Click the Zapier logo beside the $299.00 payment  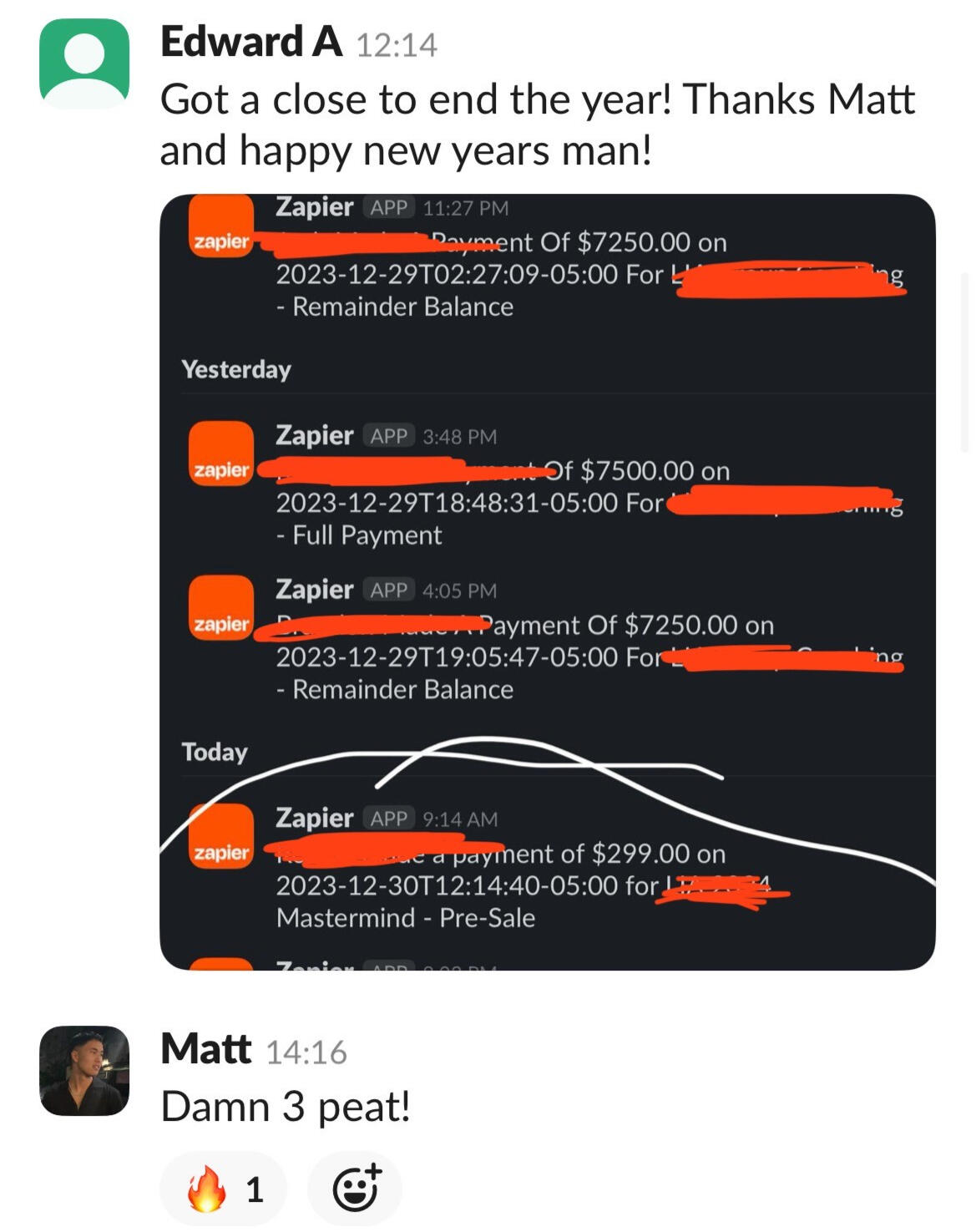tap(221, 836)
